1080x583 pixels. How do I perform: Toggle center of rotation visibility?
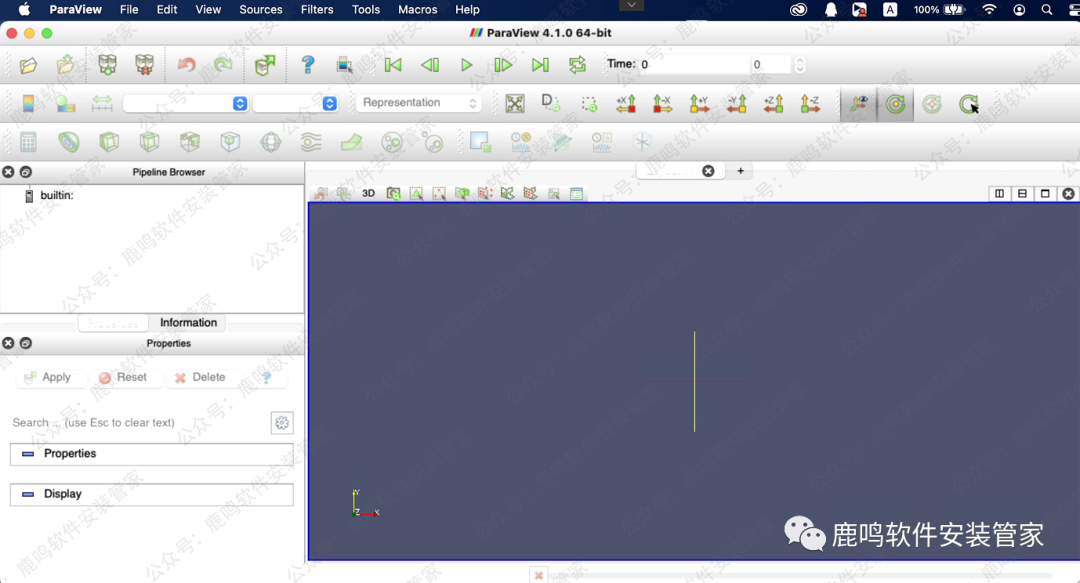895,104
